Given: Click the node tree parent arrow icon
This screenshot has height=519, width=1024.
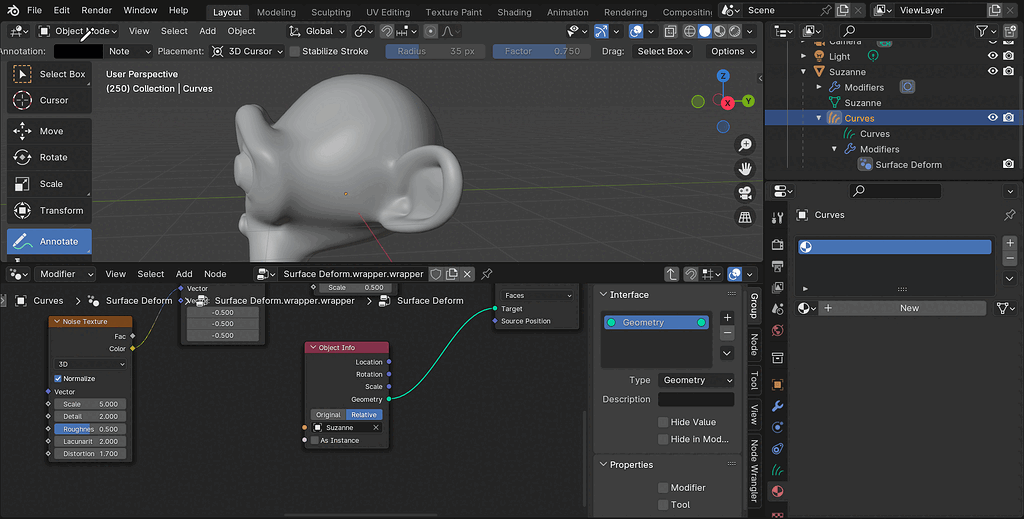Looking at the screenshot, I should [671, 274].
